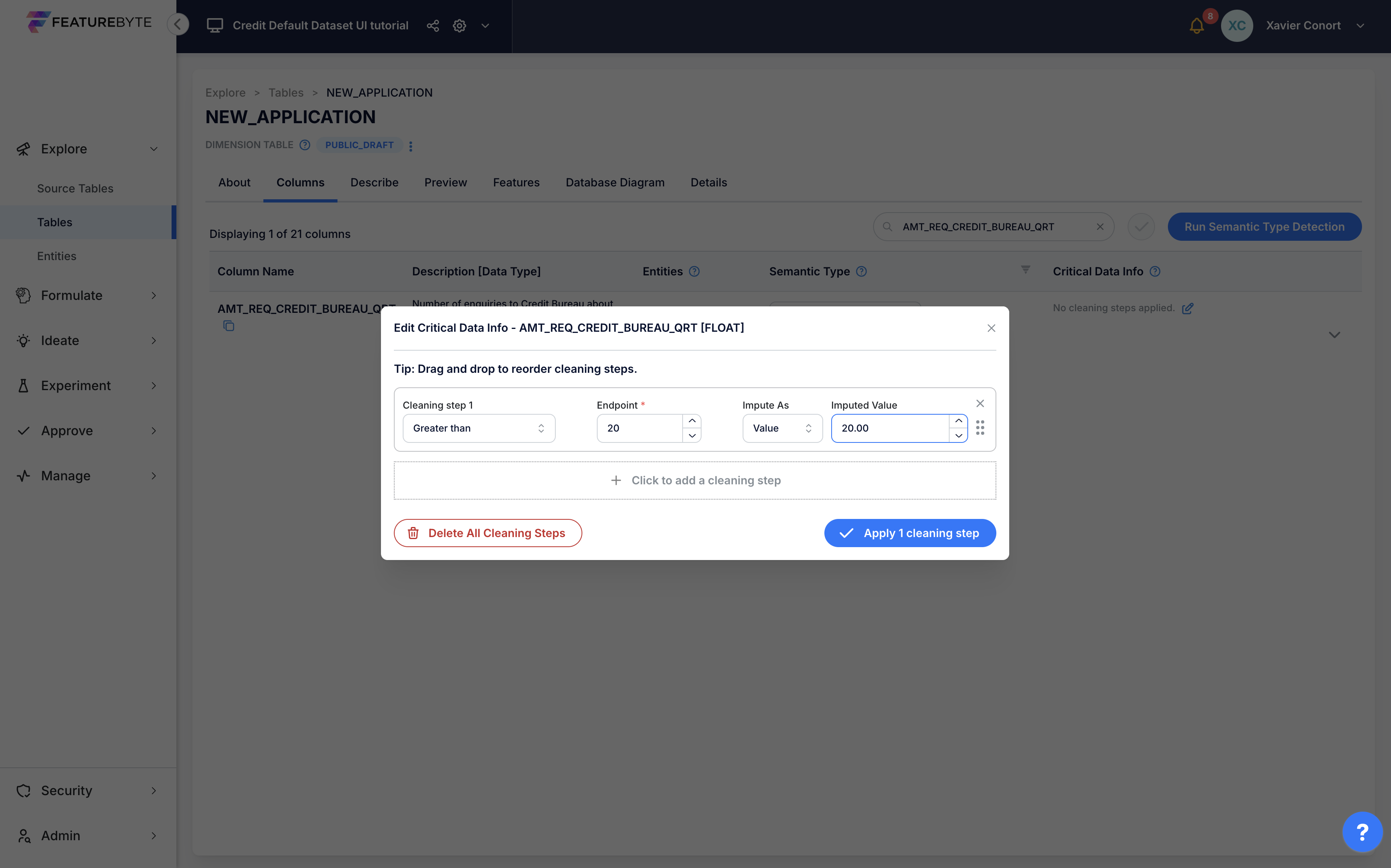Click the FeatureByte logo
The width and height of the screenshot is (1391, 868).
click(89, 22)
